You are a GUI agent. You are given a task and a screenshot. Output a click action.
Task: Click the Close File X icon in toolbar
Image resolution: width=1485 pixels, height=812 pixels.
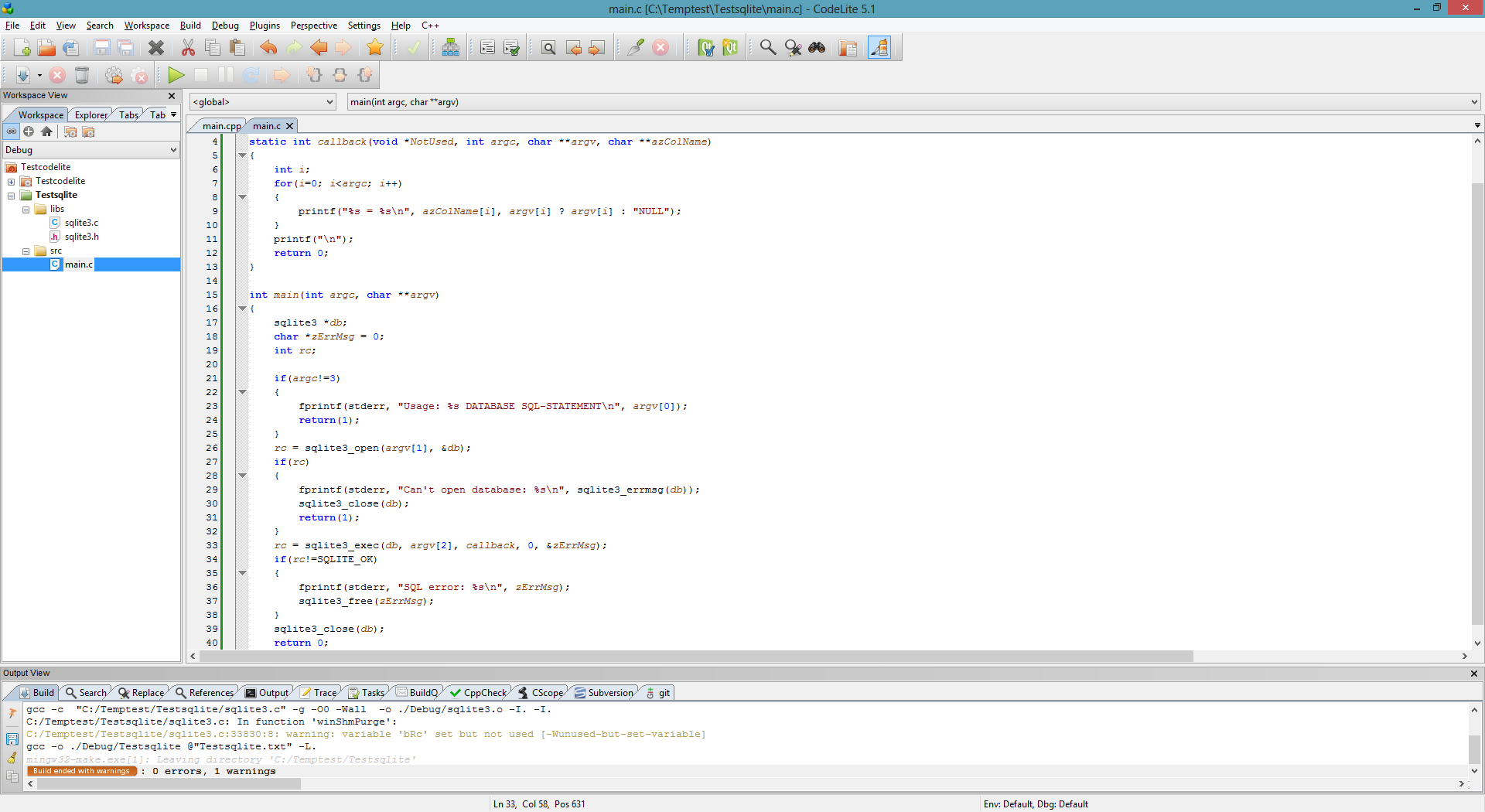click(156, 48)
